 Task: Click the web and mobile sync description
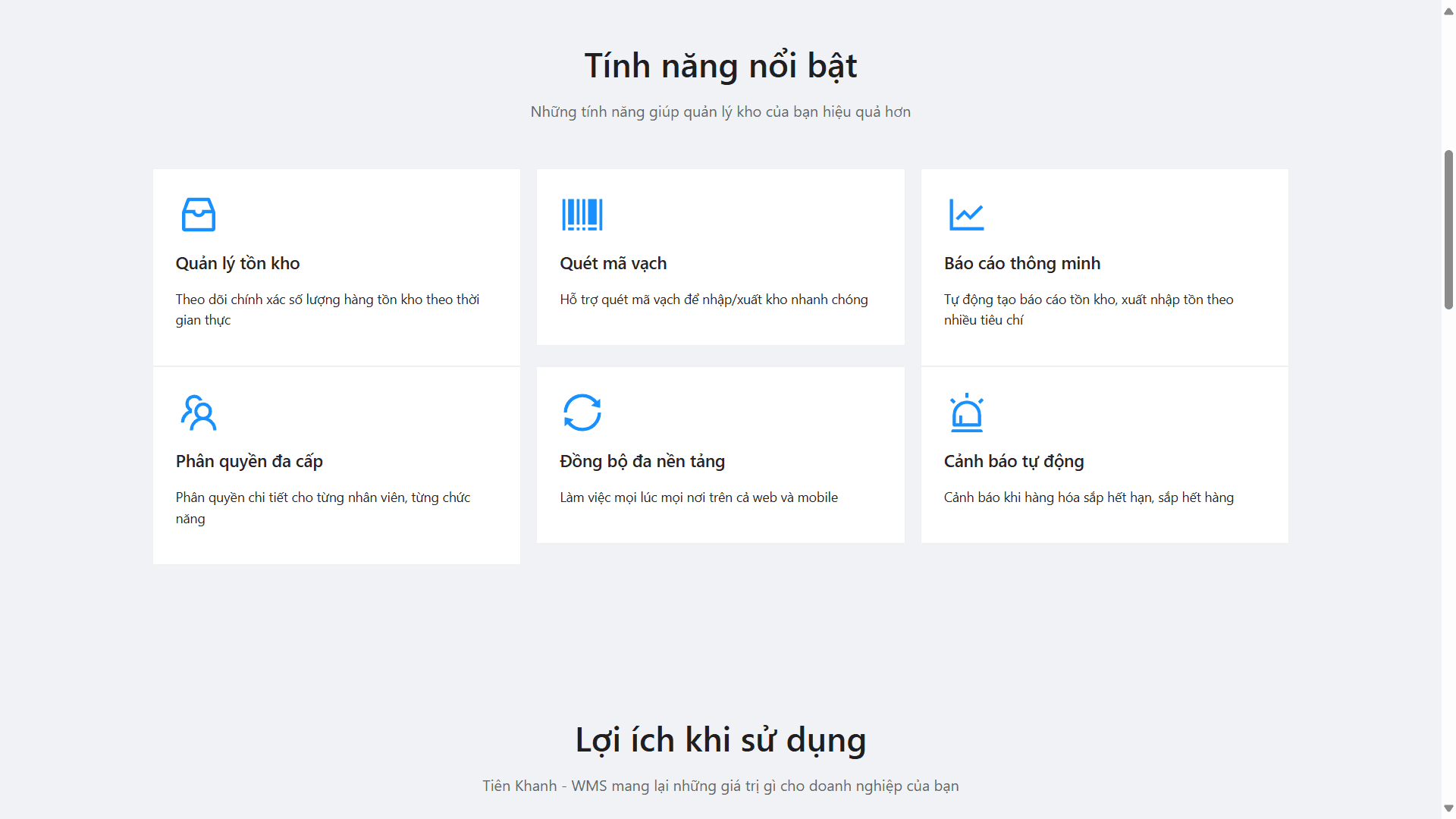coord(698,497)
